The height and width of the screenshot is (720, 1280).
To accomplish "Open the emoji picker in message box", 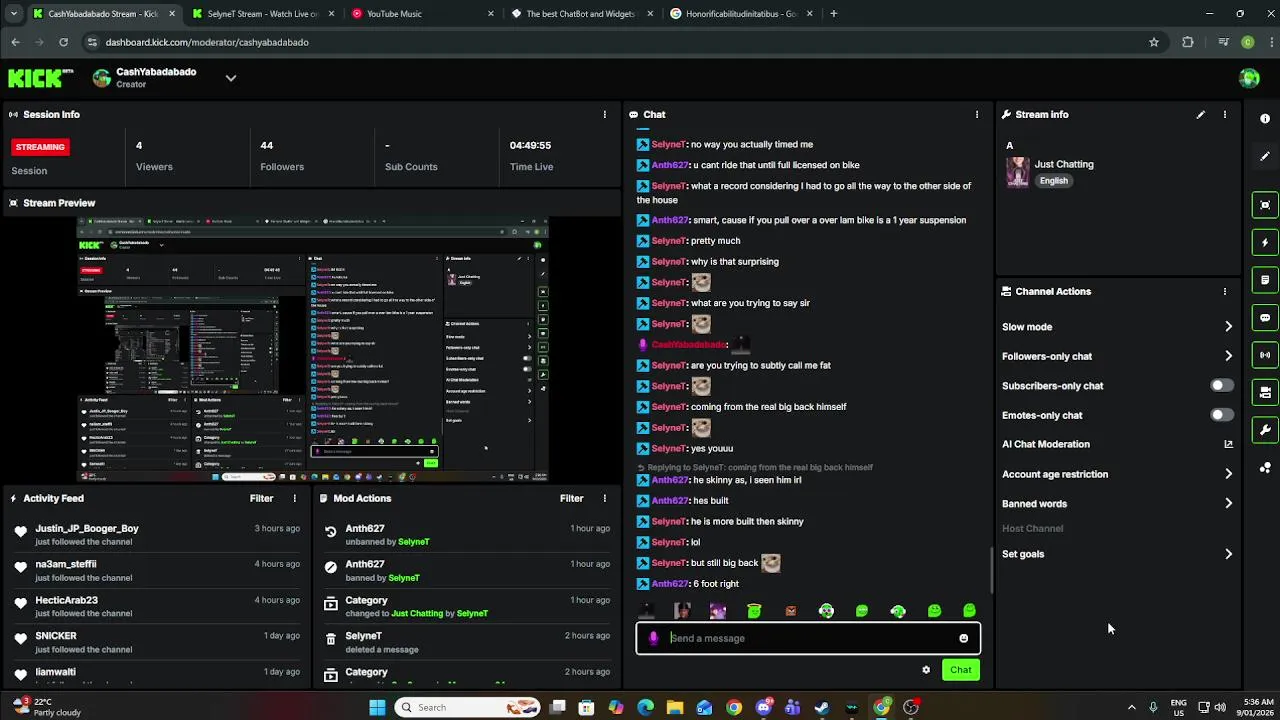I will pyautogui.click(x=963, y=638).
